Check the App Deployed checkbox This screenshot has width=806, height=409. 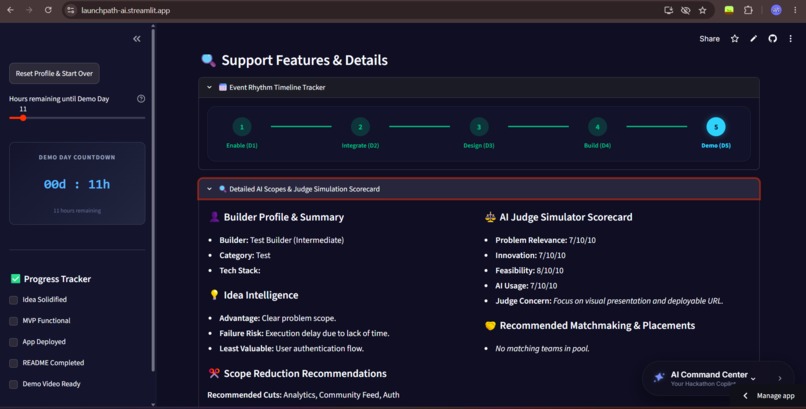[x=14, y=342]
